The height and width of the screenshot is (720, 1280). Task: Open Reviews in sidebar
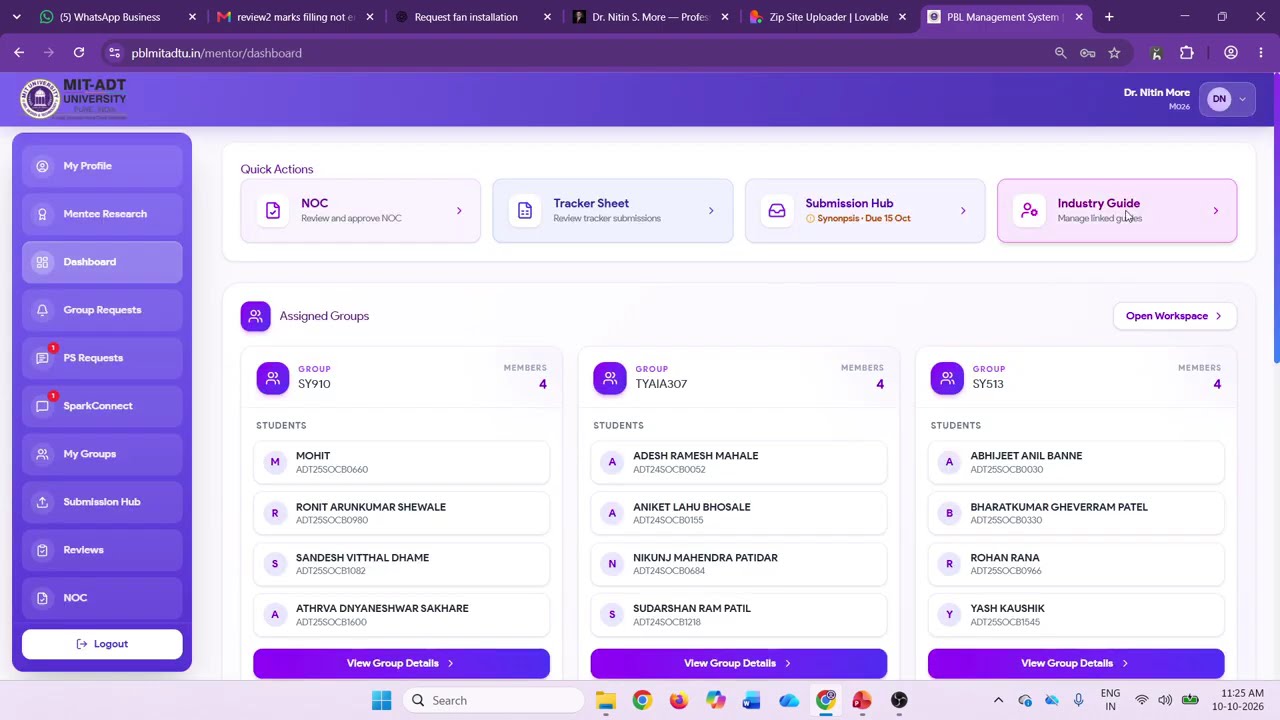pyautogui.click(x=102, y=550)
